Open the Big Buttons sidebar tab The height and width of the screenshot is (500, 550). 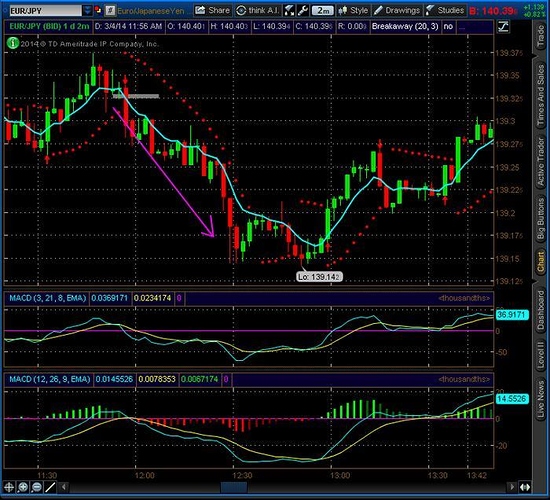[x=541, y=219]
